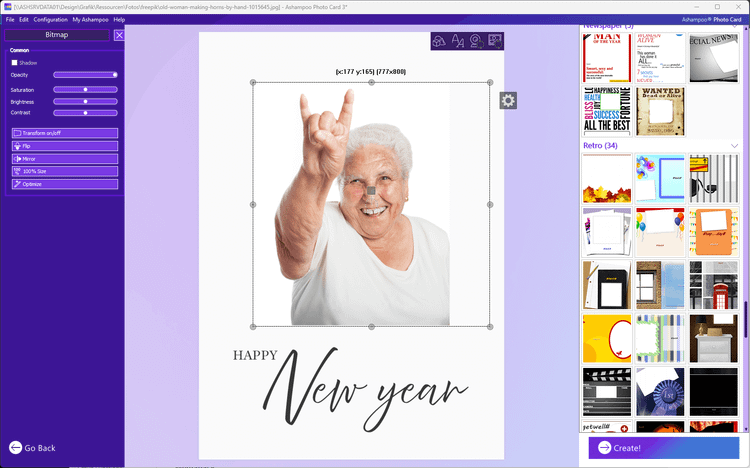750x468 pixels.
Task: Open the Configuration menu
Action: (50, 19)
